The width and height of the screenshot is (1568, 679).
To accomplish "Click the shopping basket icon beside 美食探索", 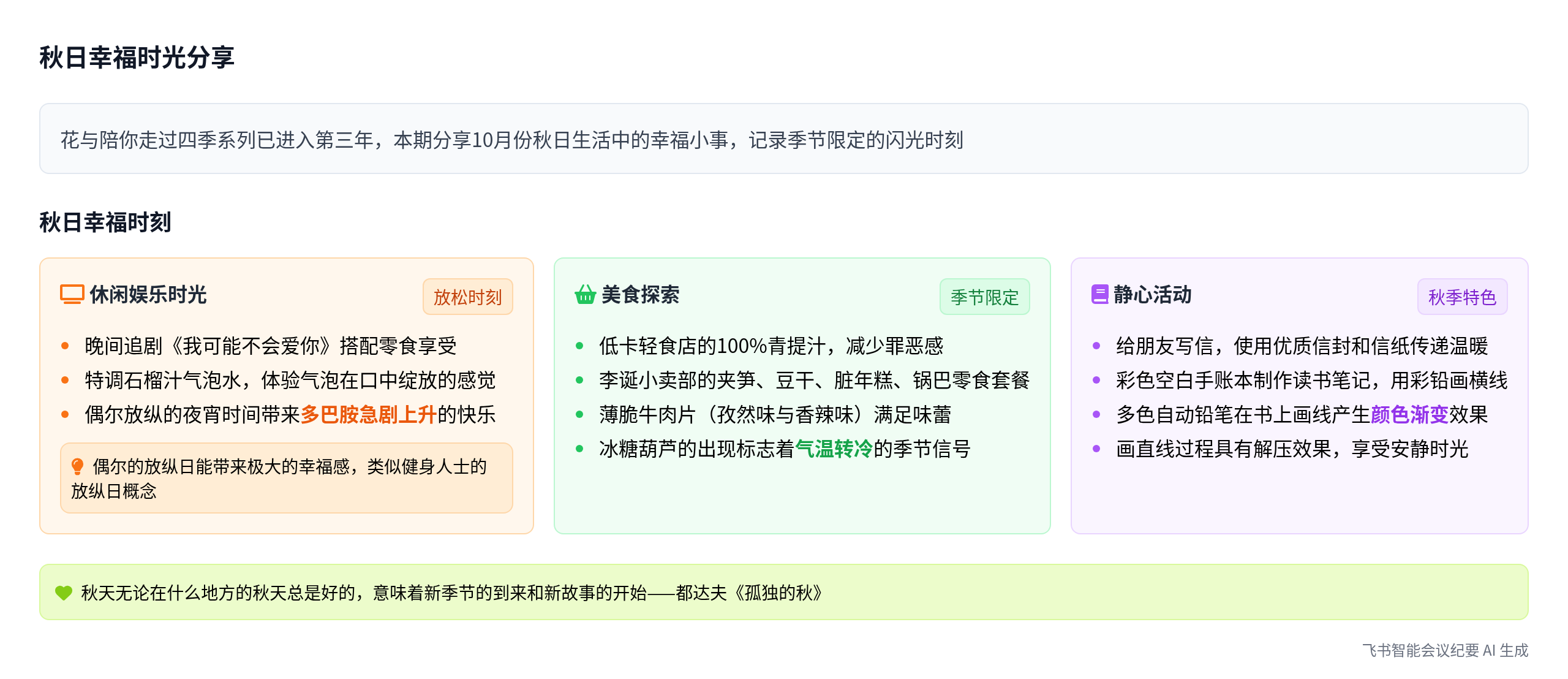I will (x=585, y=295).
